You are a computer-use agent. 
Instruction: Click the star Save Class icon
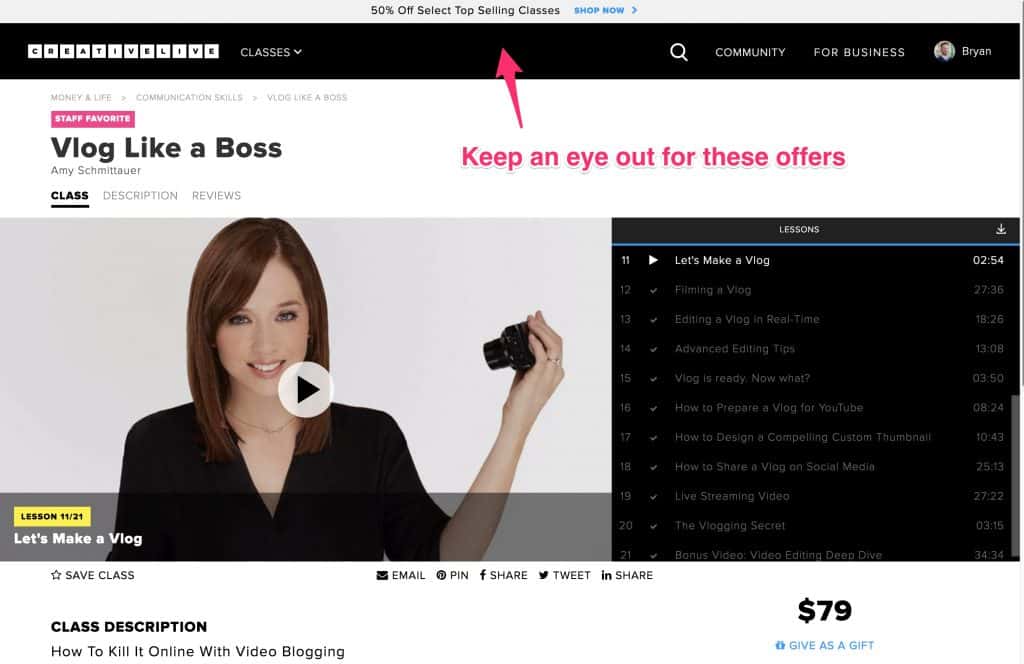[56, 575]
